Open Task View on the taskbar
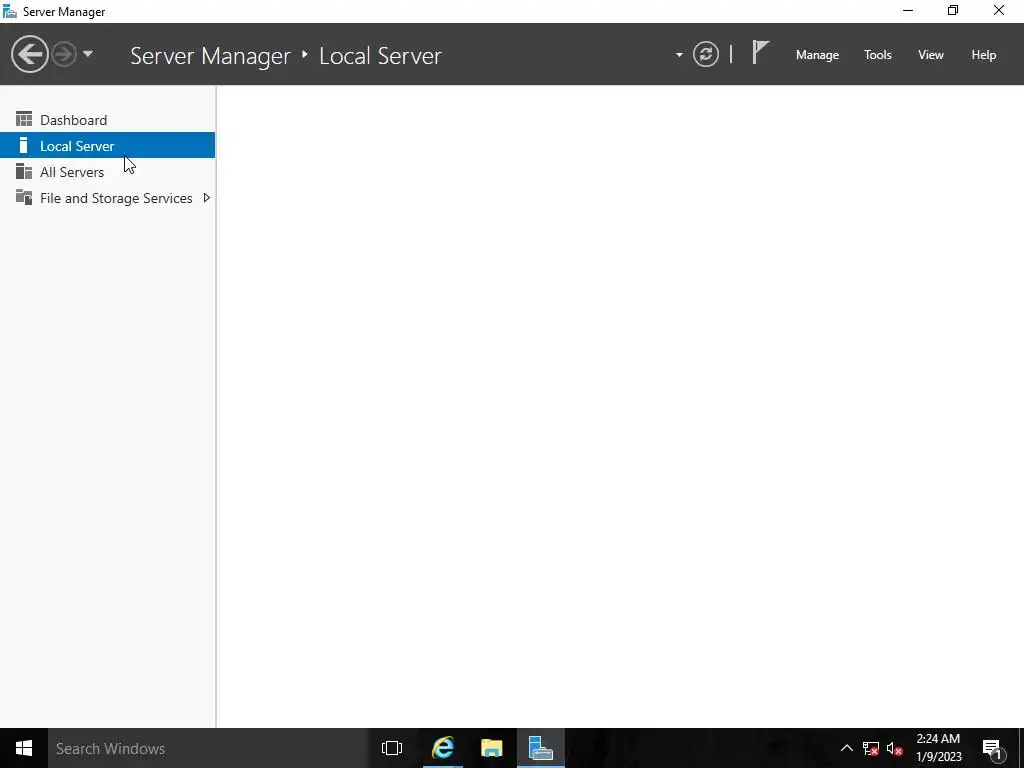 (x=392, y=748)
